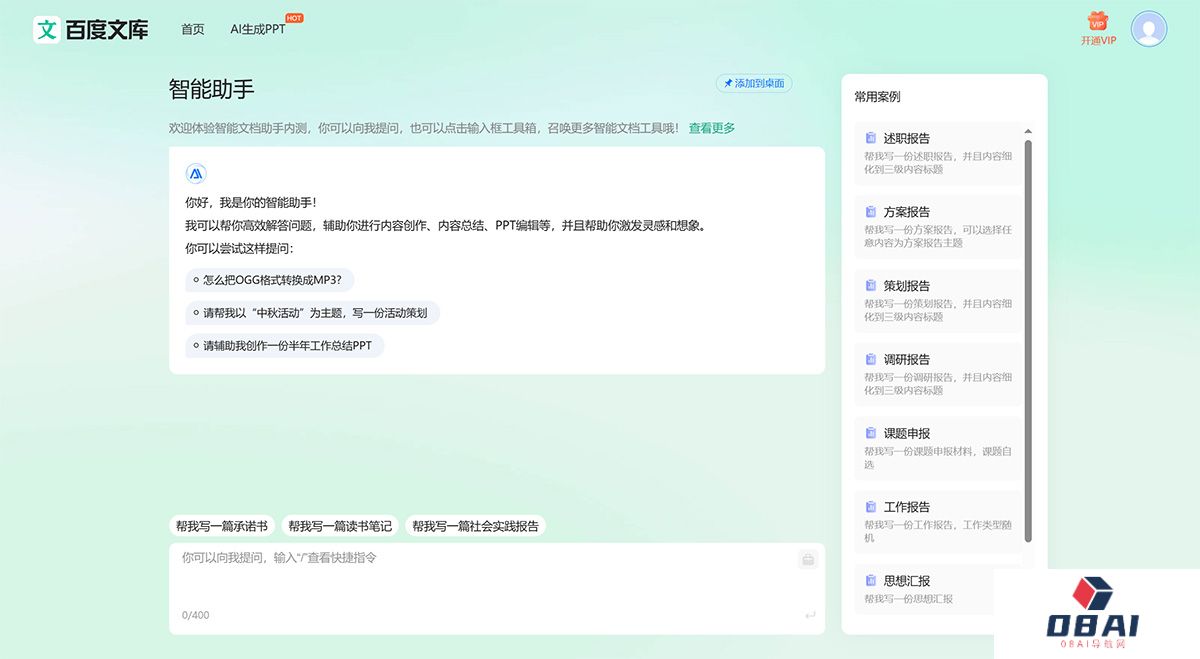The width and height of the screenshot is (1200, 659).
Task: Open the 述职报告 case card
Action: click(938, 153)
